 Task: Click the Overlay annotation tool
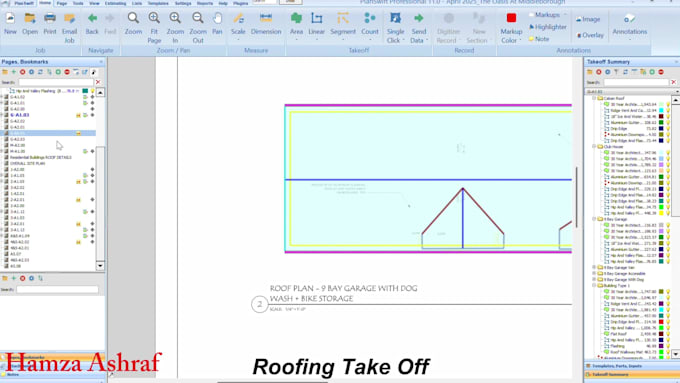pos(590,35)
